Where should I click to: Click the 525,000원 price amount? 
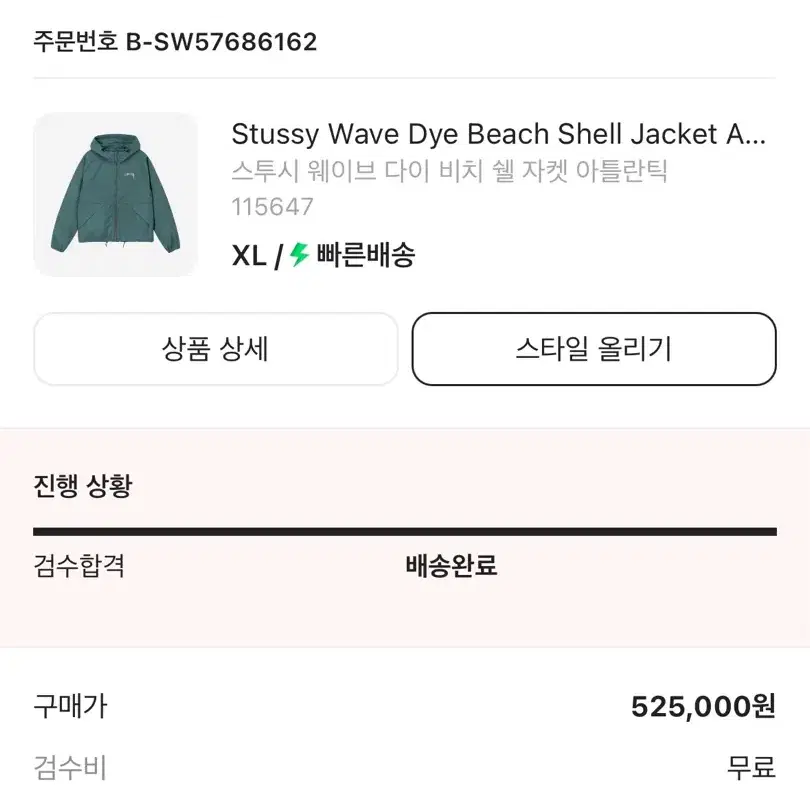[x=703, y=706]
